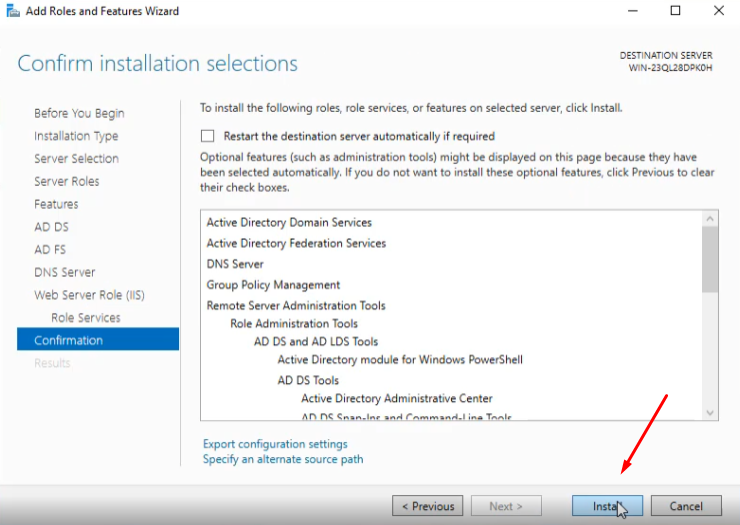Select Active Directory Federation Services entry
This screenshot has height=525, width=740.
[296, 243]
